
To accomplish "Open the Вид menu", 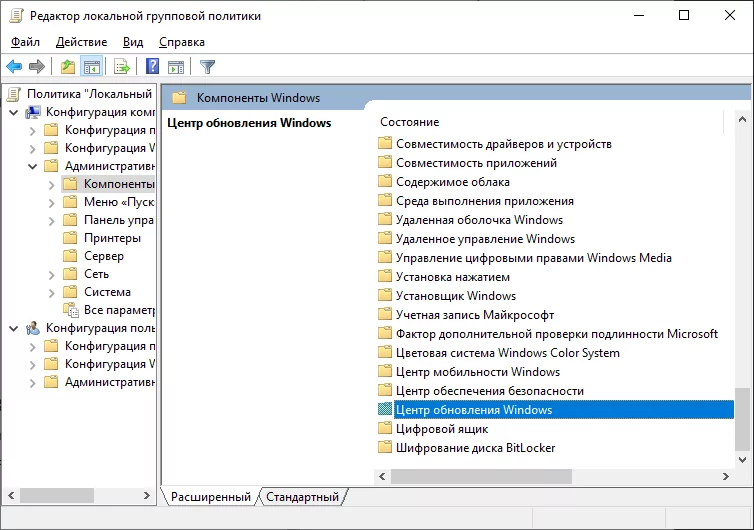I will pos(133,42).
